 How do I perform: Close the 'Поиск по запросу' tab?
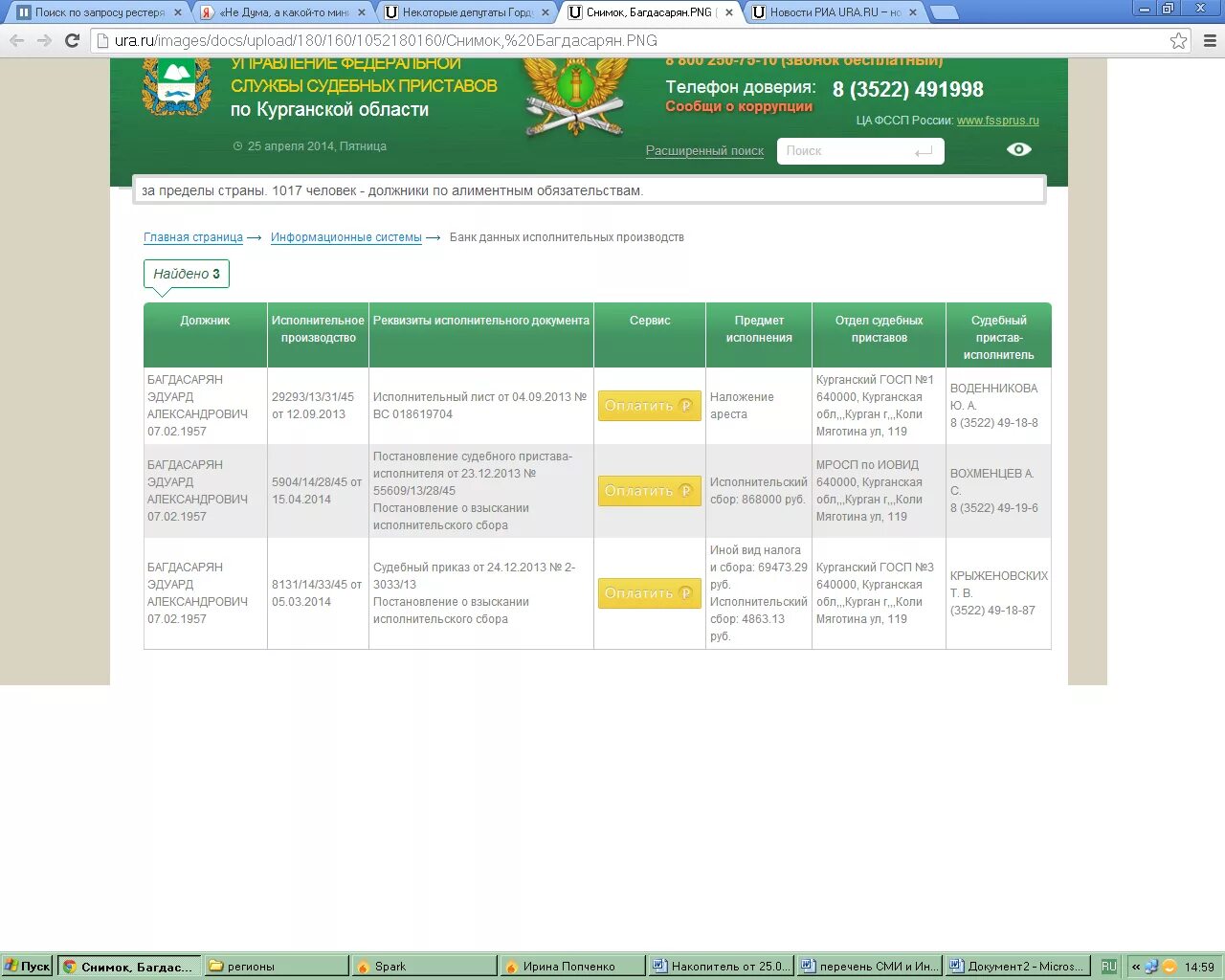click(x=178, y=12)
